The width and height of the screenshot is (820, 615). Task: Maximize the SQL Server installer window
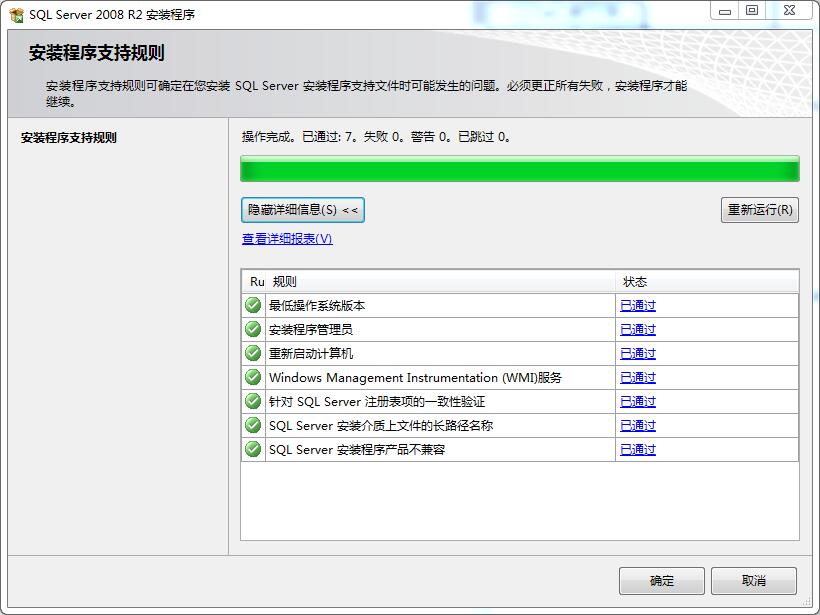pyautogui.click(x=752, y=11)
